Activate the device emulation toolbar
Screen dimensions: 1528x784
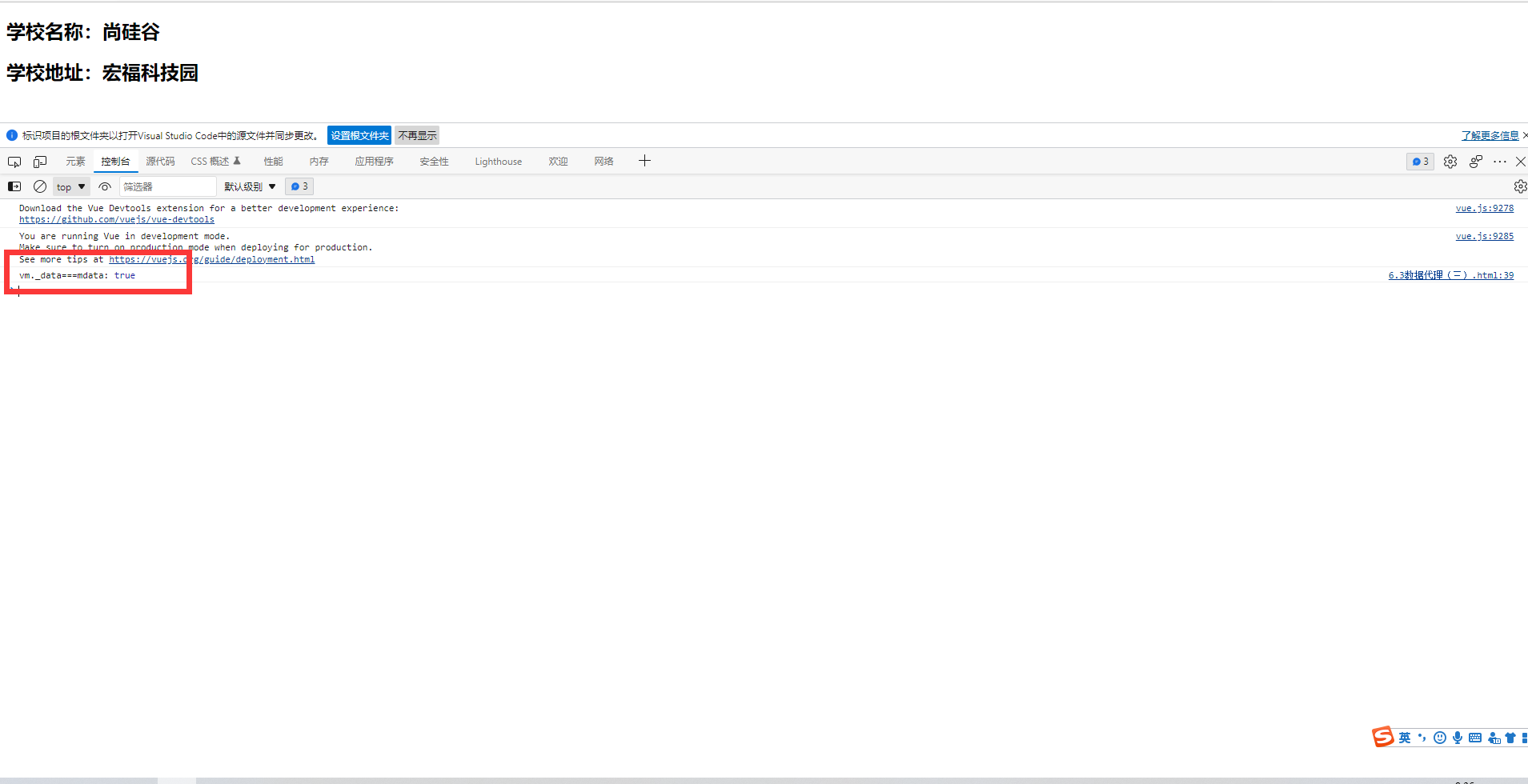coord(40,161)
